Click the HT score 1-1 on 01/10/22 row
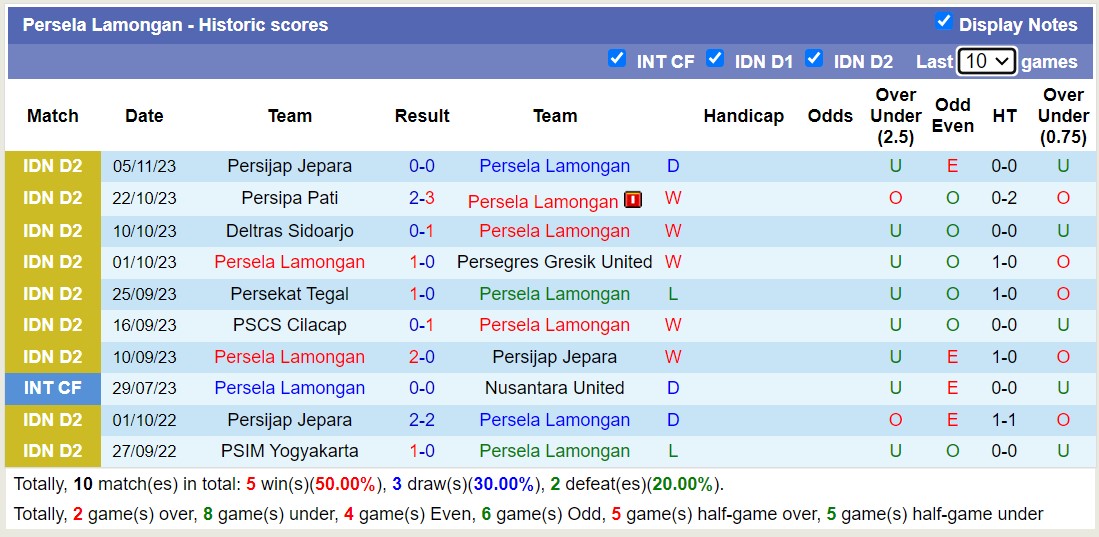Screen dimensions: 1099x537 coord(1004,420)
